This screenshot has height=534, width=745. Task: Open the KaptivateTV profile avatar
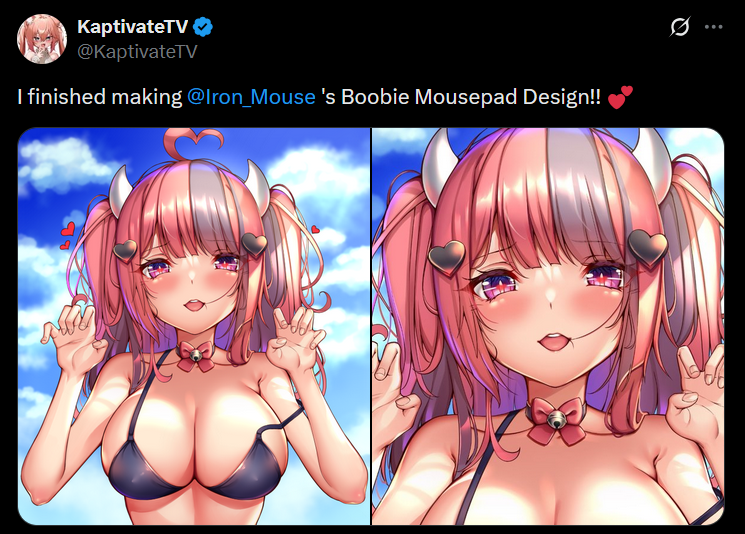[42, 39]
